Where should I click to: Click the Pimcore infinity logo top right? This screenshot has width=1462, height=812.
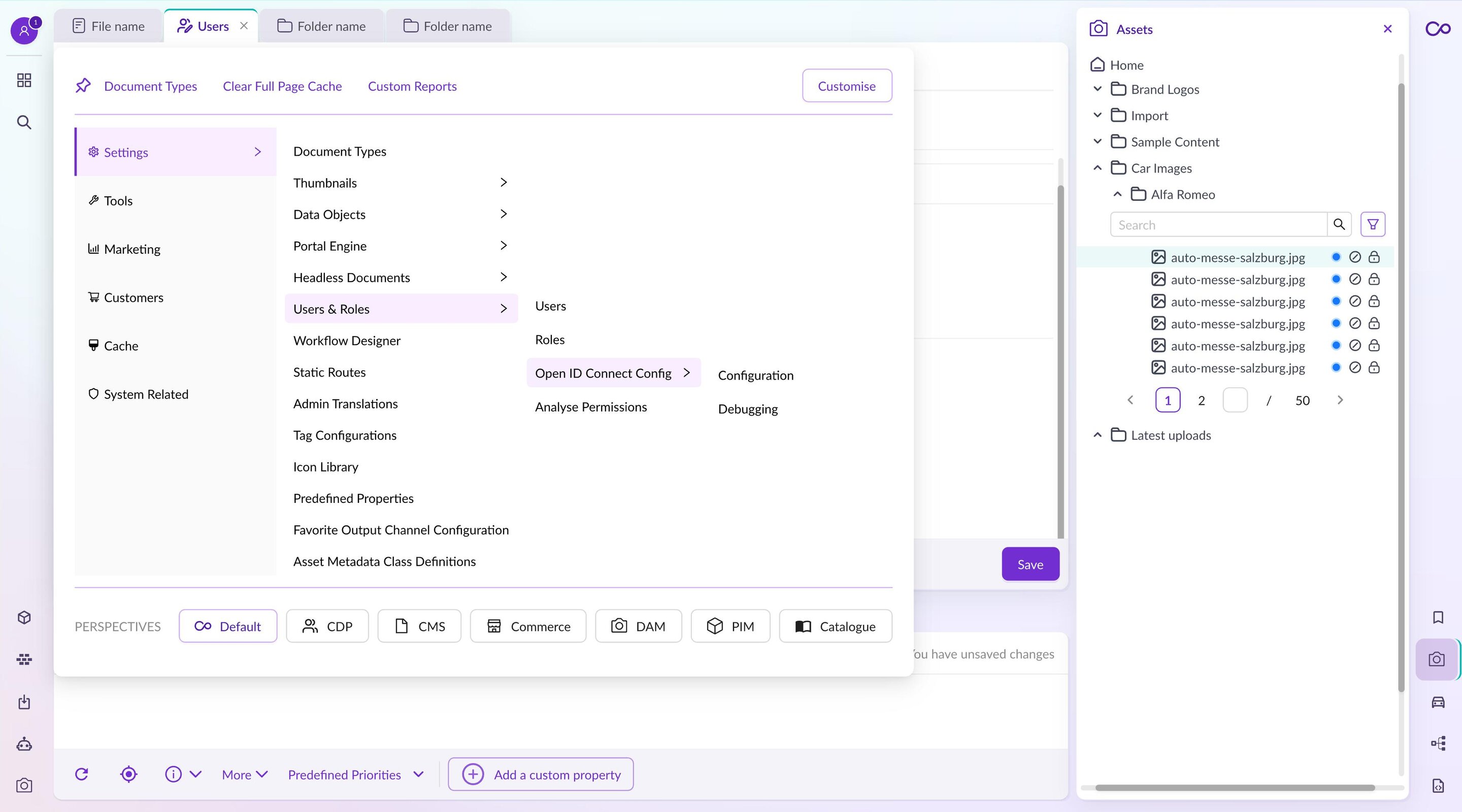1438,28
